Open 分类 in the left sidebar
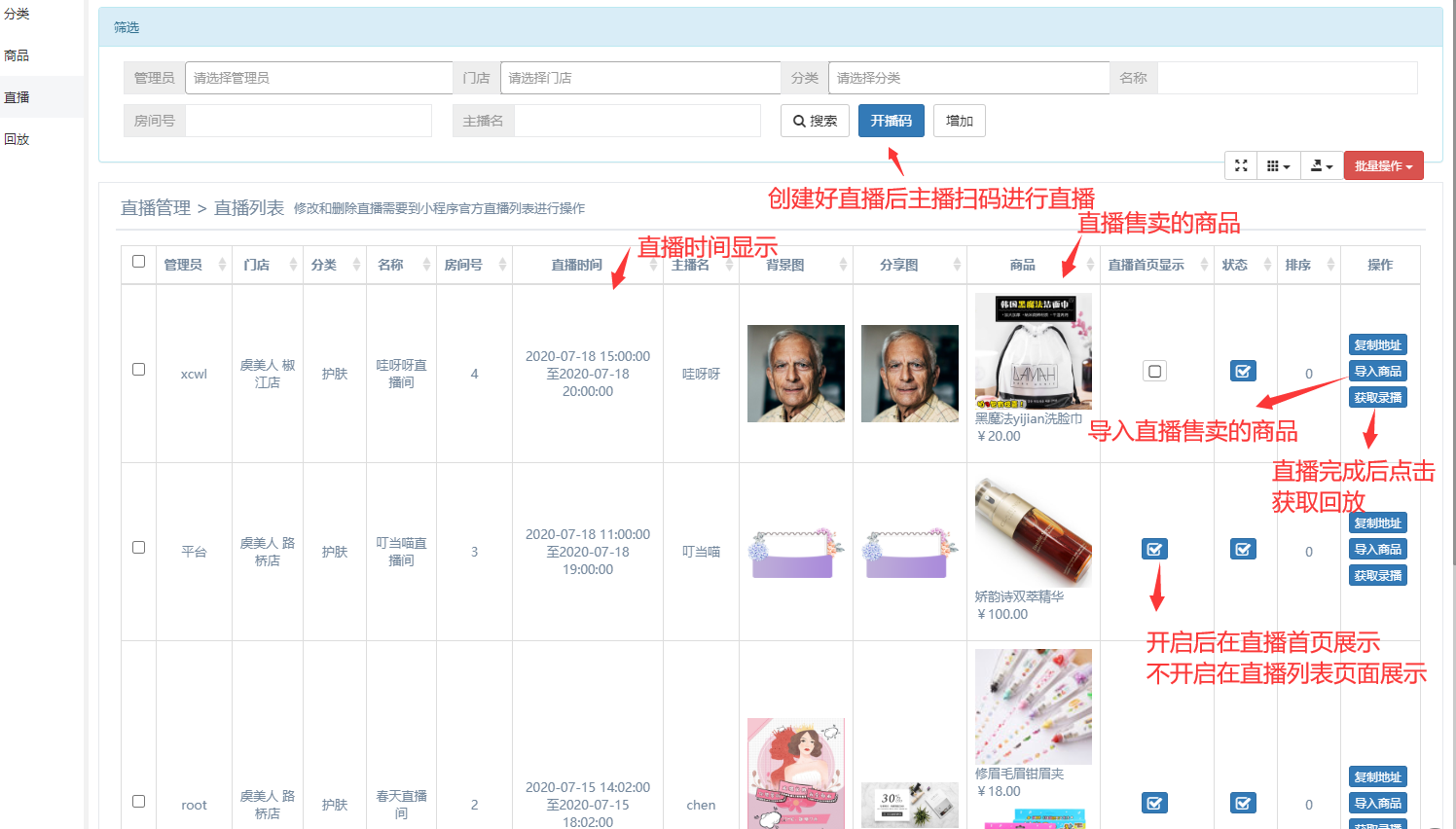 [17, 14]
